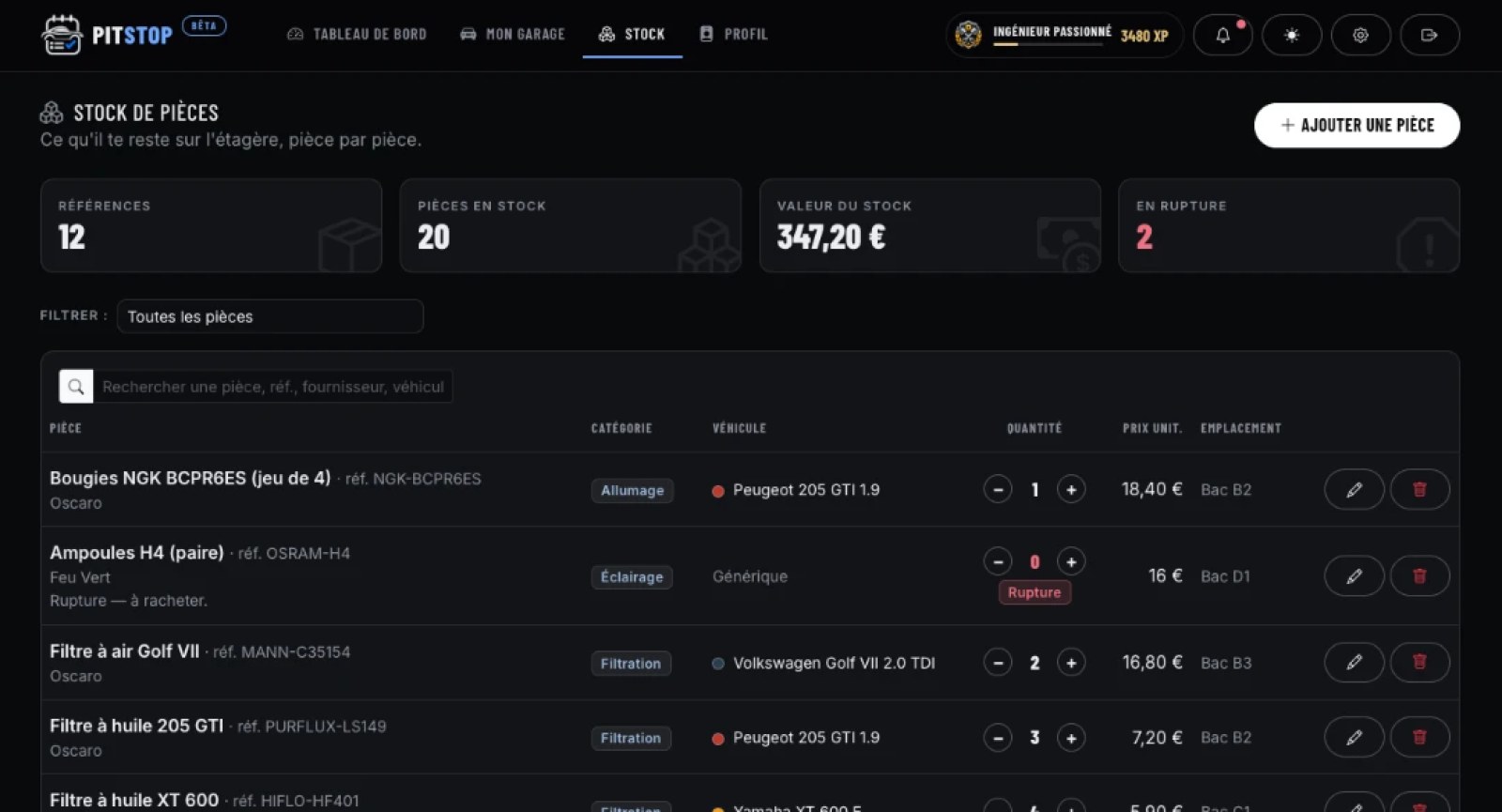Decrease quantity of Filtre à air Golf VII
The height and width of the screenshot is (812, 1502).
[x=998, y=663]
